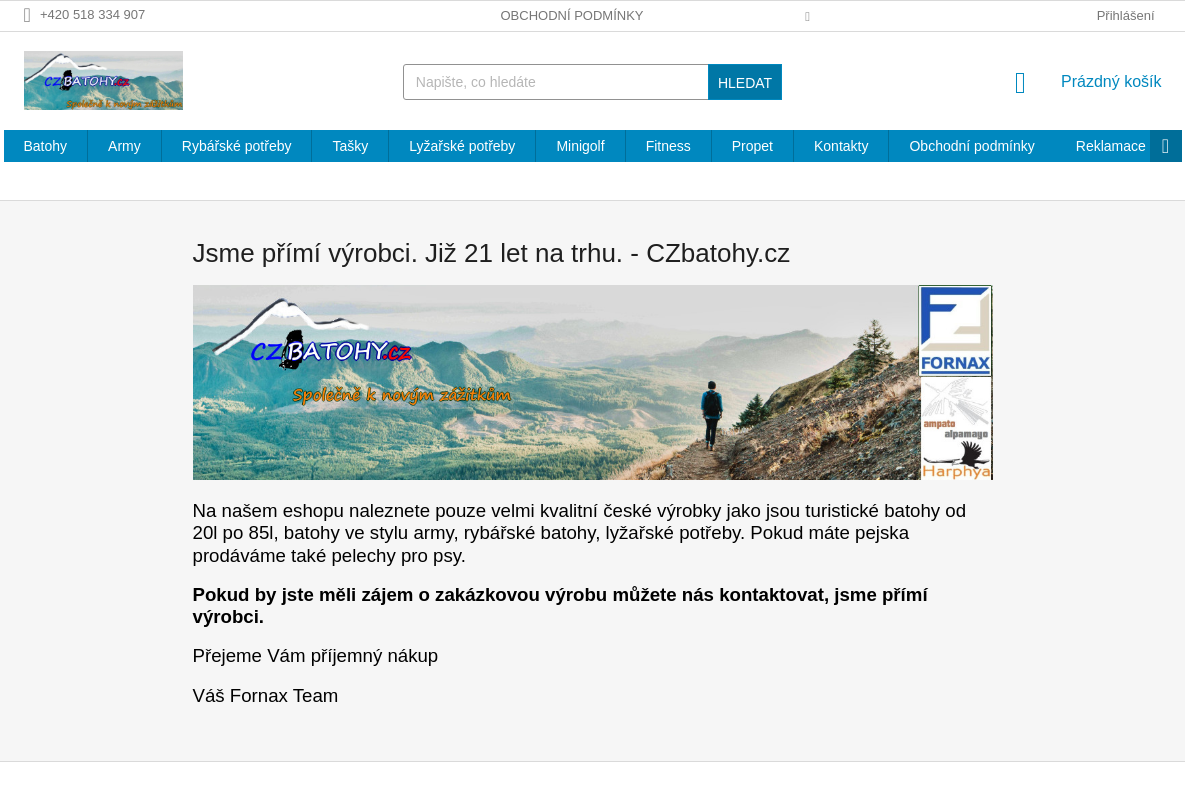The height and width of the screenshot is (800, 1200).
Task: Click the small arrow icon in the top bar
Action: [807, 16]
